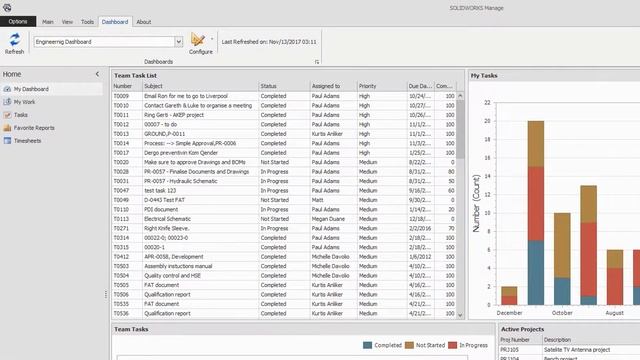Switch to the Main ribbon tab
Screen dimensions: 640x360
point(48,22)
